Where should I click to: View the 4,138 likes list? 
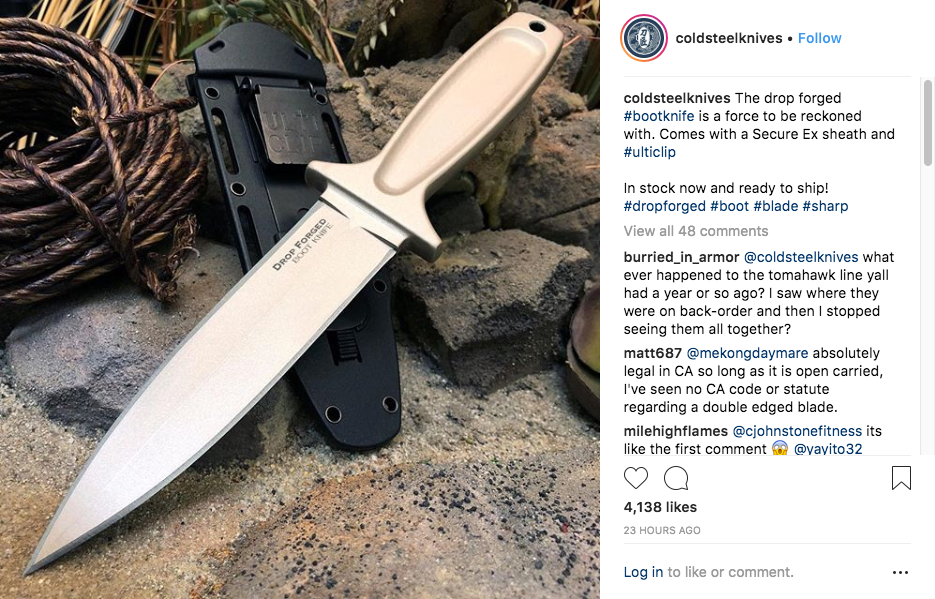660,507
